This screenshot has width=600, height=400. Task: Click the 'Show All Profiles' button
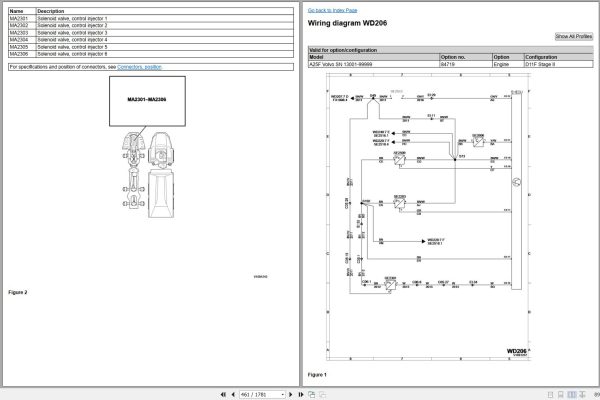(574, 36)
